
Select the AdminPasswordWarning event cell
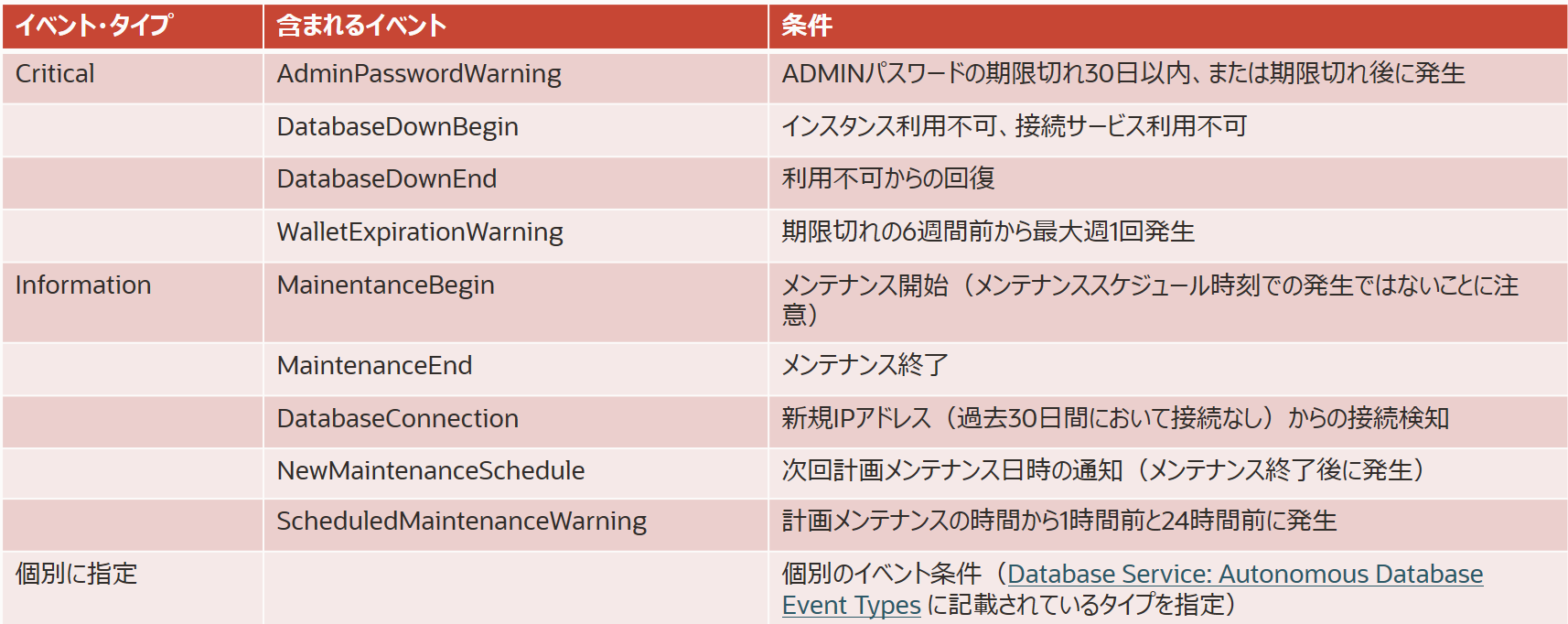[x=419, y=74]
